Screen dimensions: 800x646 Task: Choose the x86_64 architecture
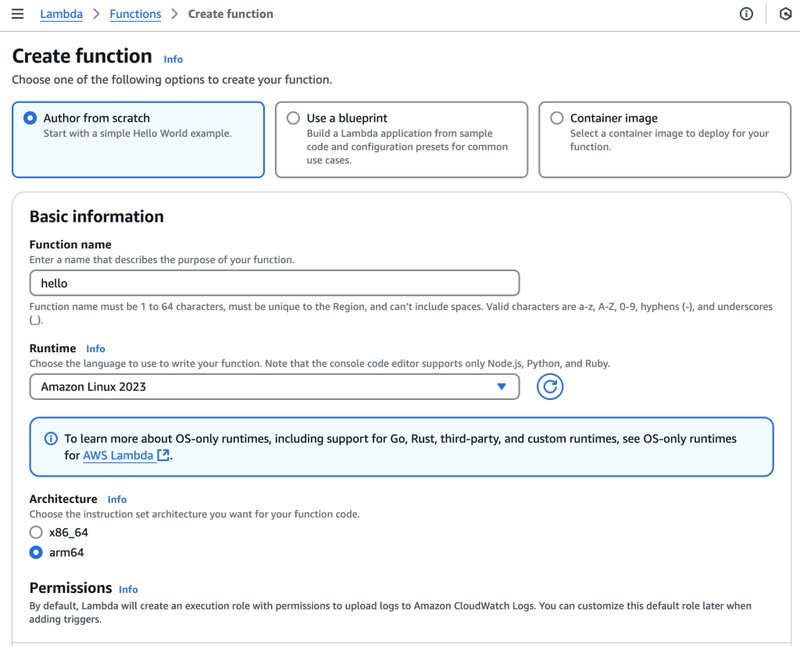click(x=37, y=532)
